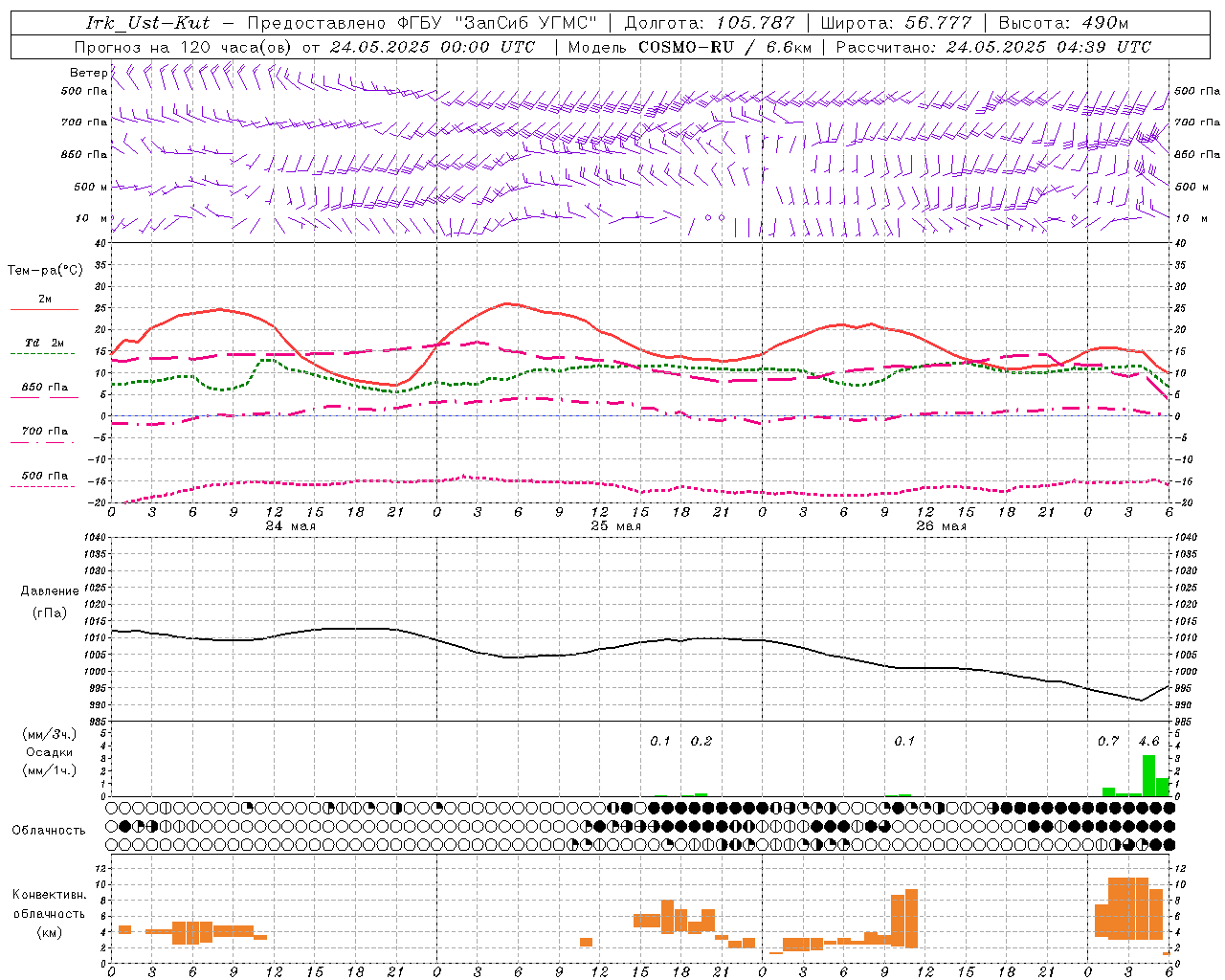Click the 500 м wind level label on left
This screenshot has width=1225, height=980.
[85, 187]
